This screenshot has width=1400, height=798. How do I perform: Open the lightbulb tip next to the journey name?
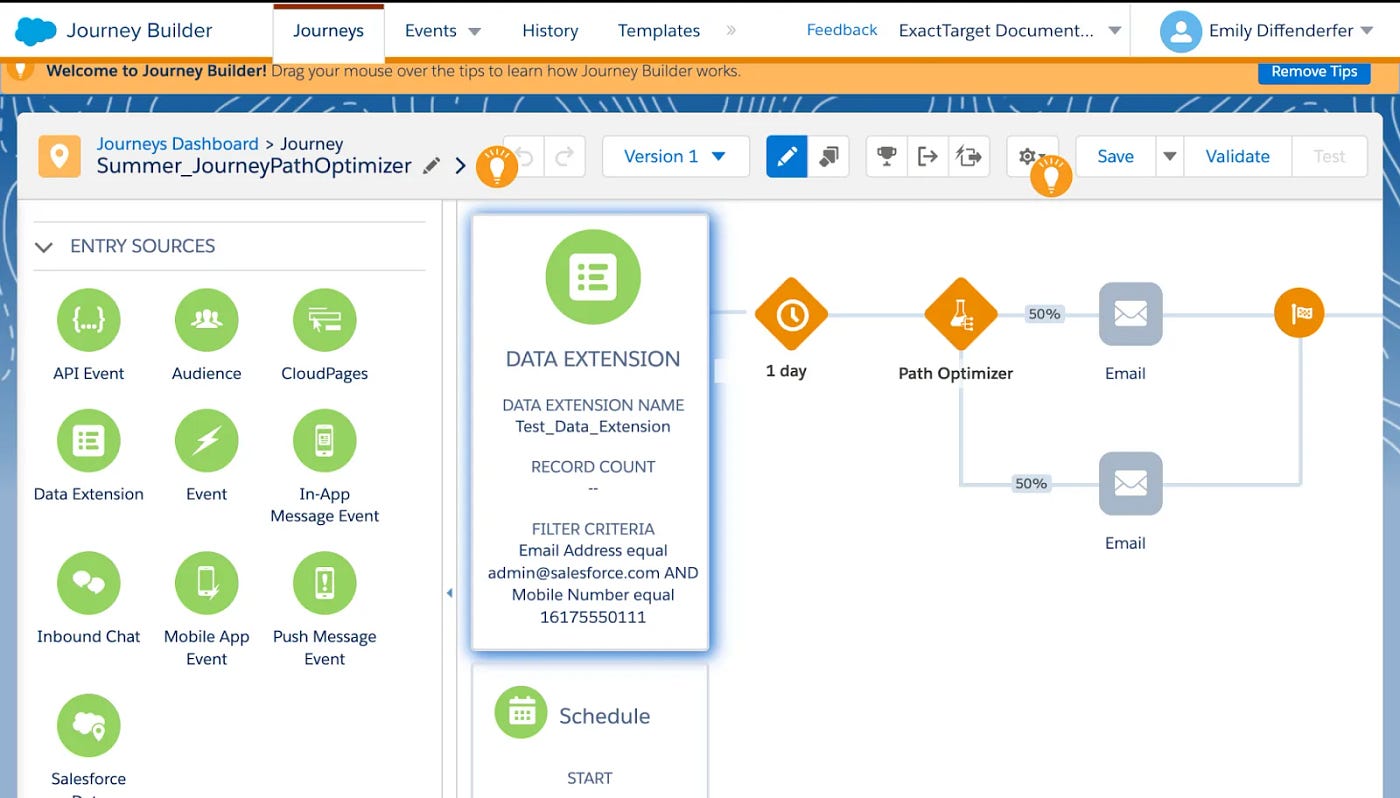[496, 166]
